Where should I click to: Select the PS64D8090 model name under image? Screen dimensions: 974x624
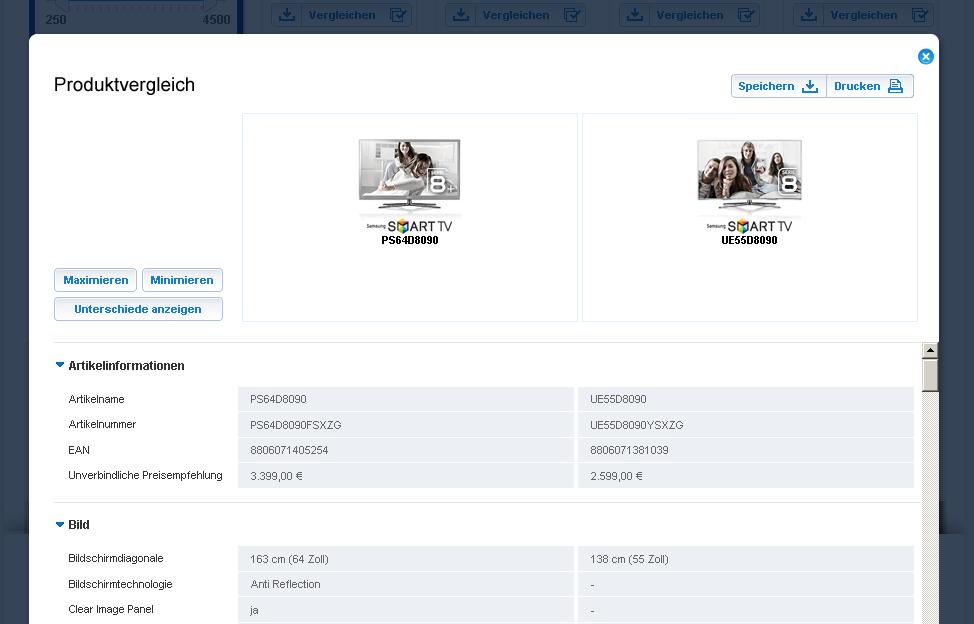click(410, 240)
